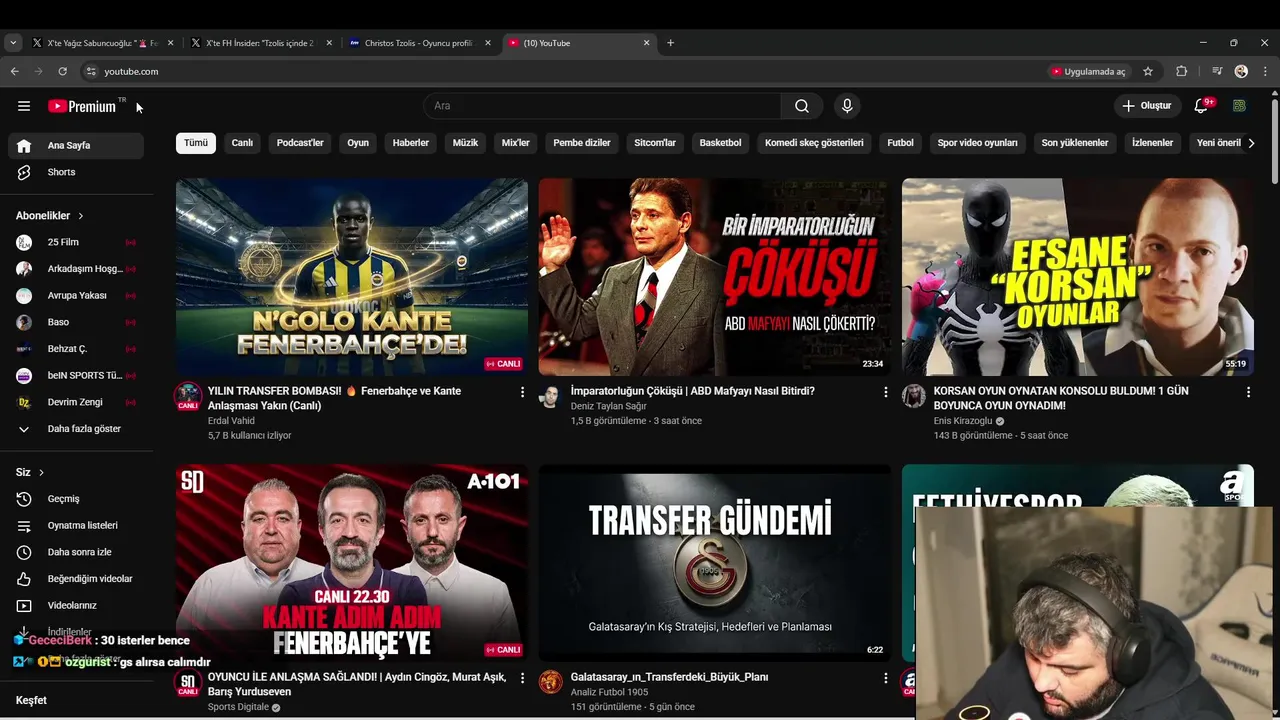Select the Haberler filter chip
Image resolution: width=1280 pixels, height=720 pixels.
click(411, 143)
